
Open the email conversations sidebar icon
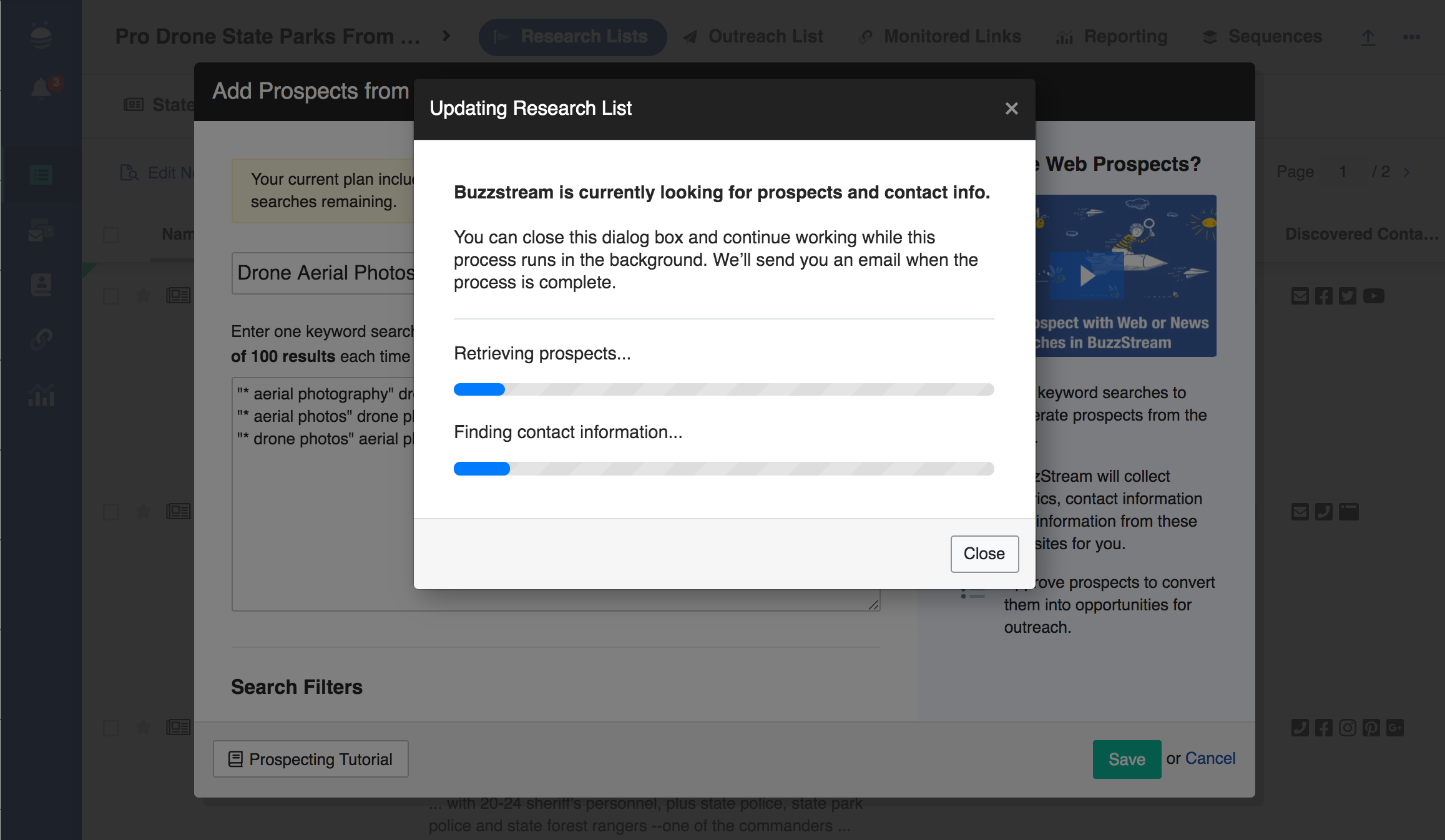[41, 230]
